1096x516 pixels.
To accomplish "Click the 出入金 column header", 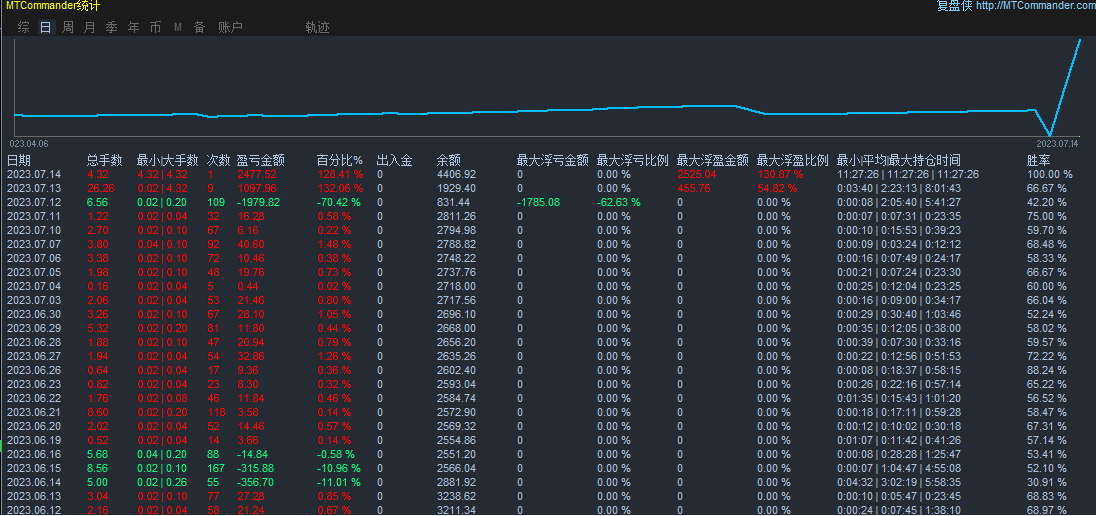I will (x=394, y=160).
